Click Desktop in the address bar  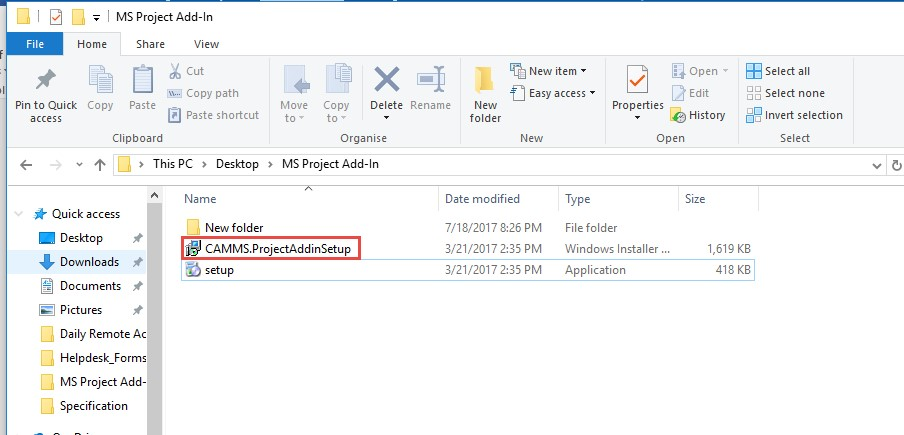(x=237, y=164)
